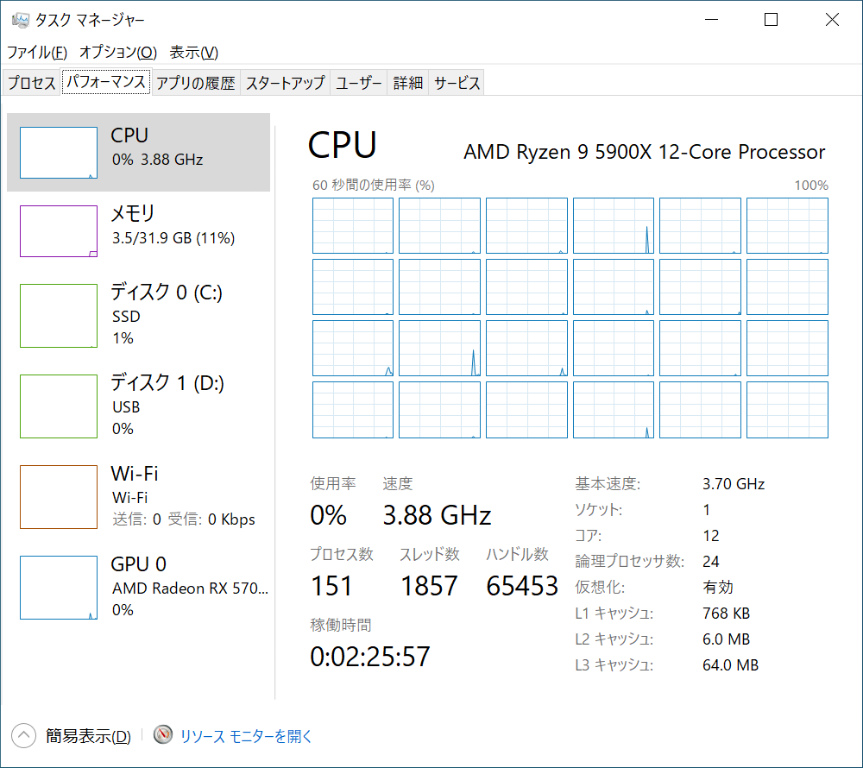Switch to the Processes tab
This screenshot has height=768, width=863.
[x=32, y=83]
